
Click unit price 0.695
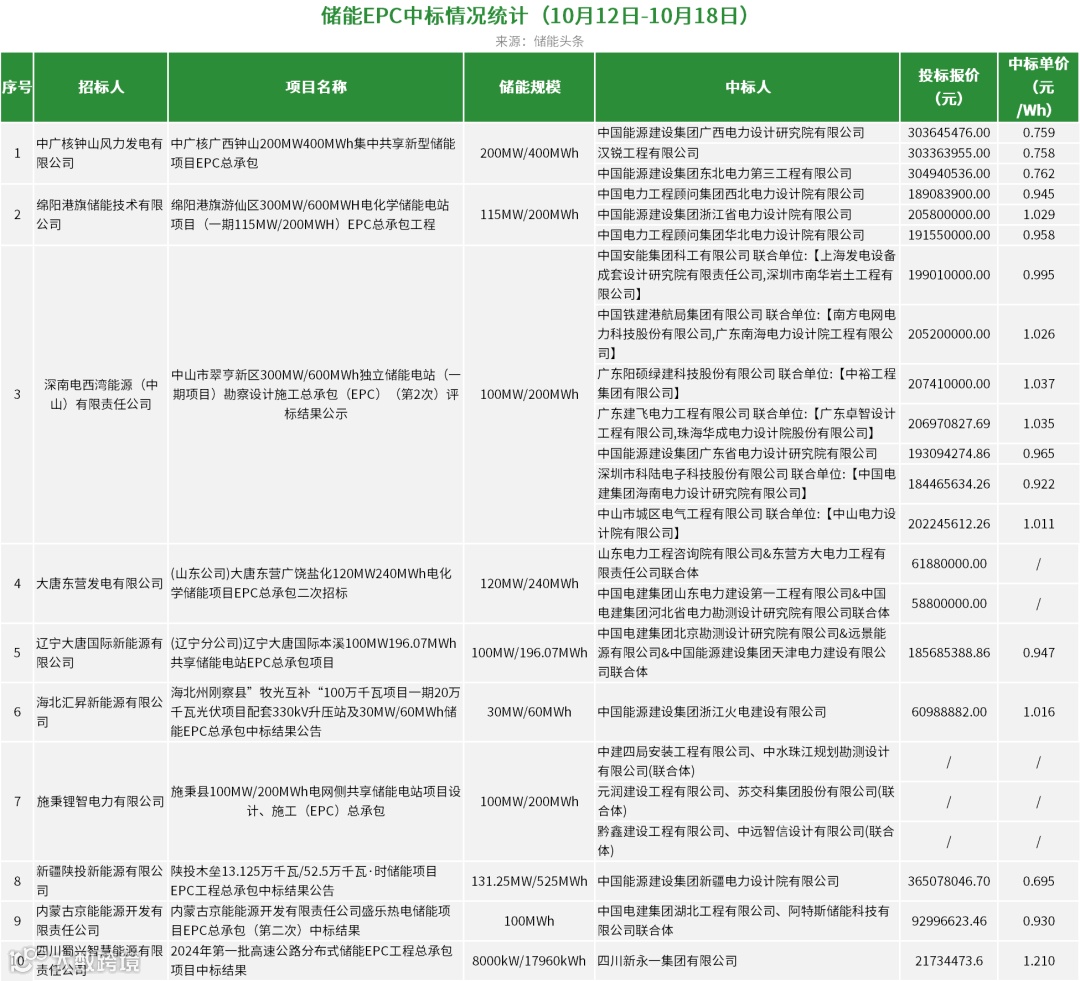(x=1039, y=881)
